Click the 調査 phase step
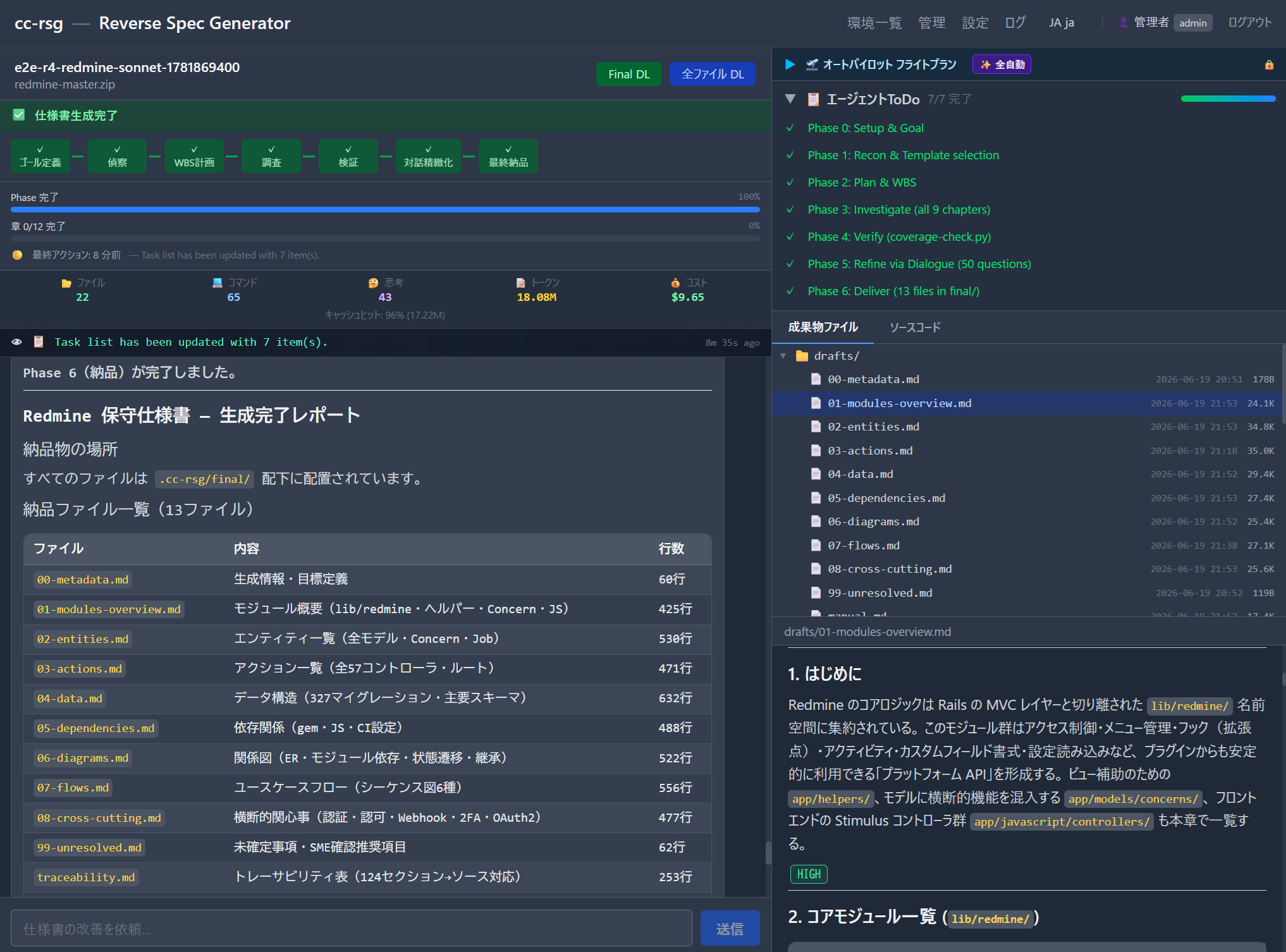1286x952 pixels. (271, 156)
